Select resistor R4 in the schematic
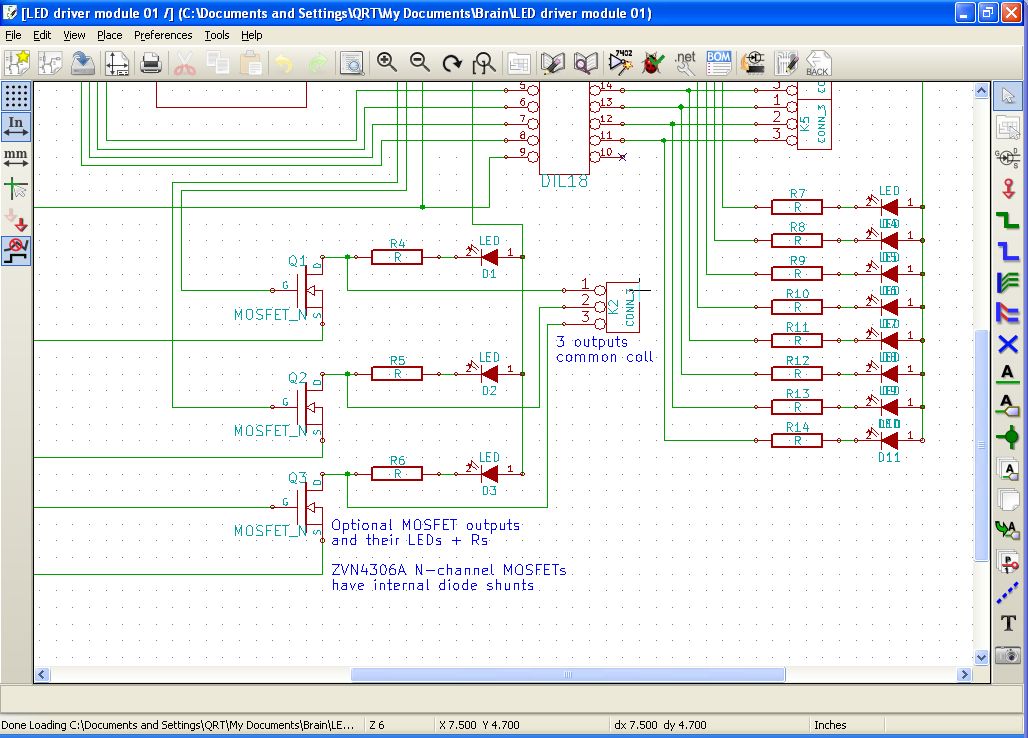 point(397,257)
